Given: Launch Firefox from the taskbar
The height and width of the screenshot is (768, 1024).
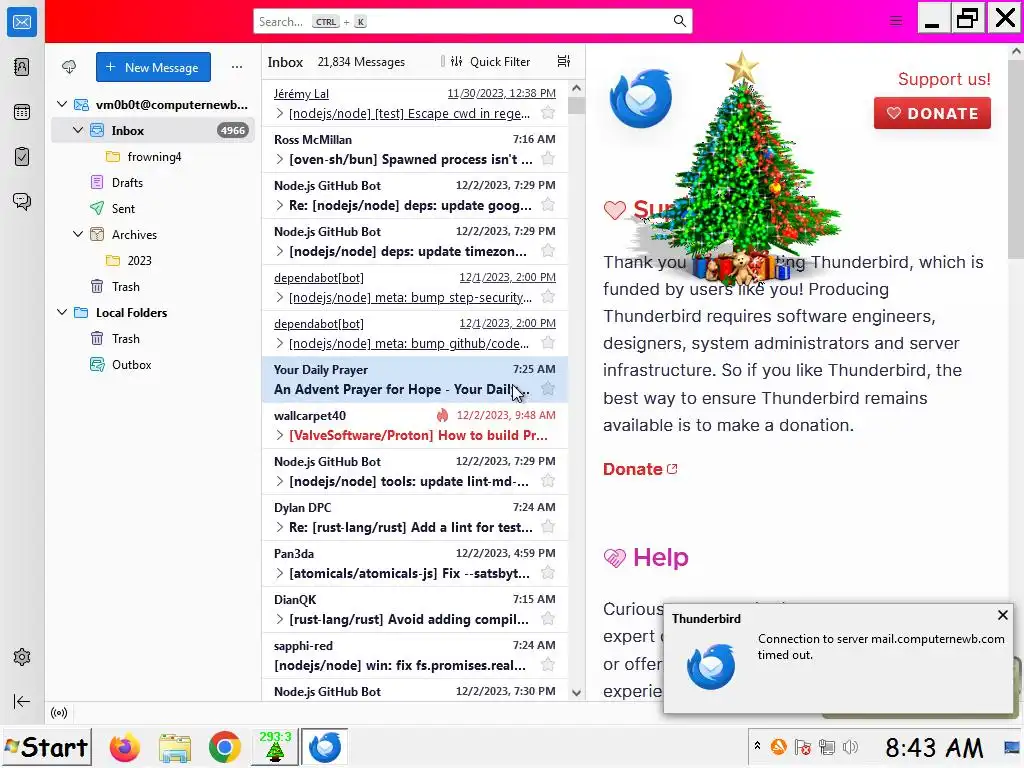Looking at the screenshot, I should tap(124, 747).
